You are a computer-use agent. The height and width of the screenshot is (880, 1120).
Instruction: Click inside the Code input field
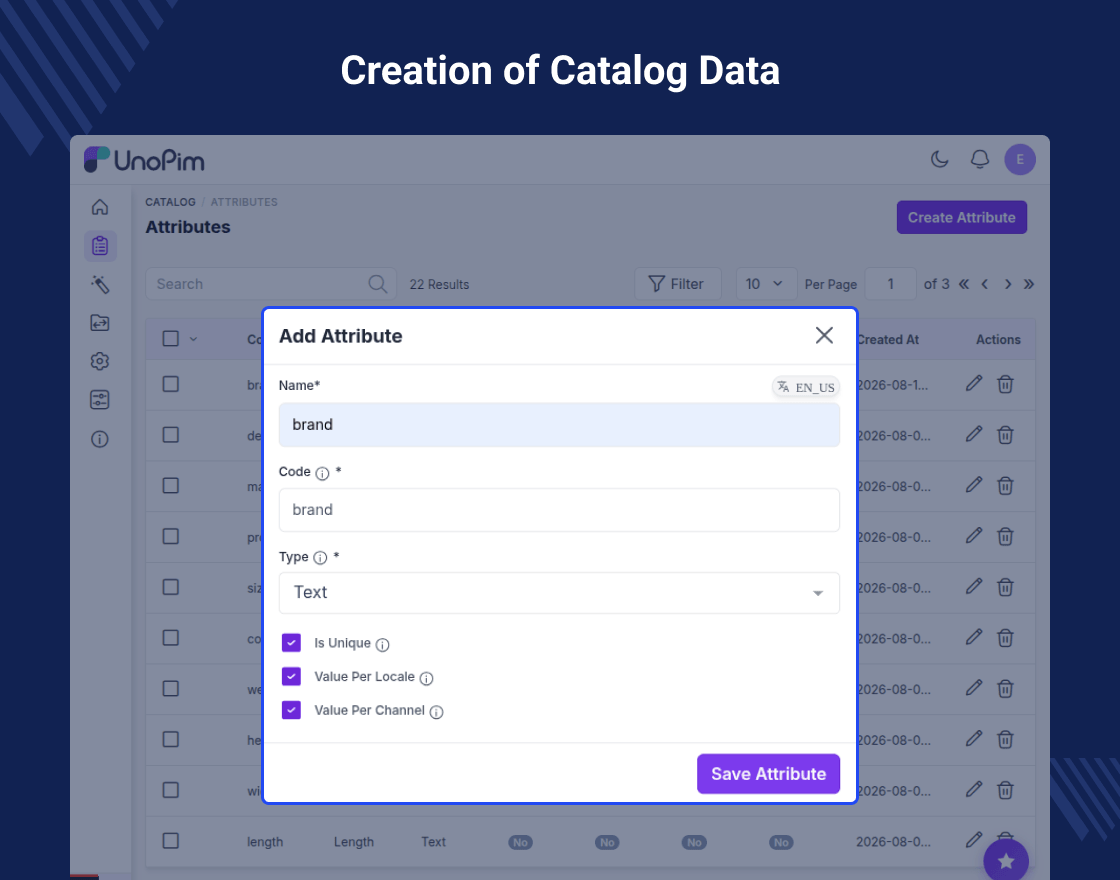pos(559,510)
